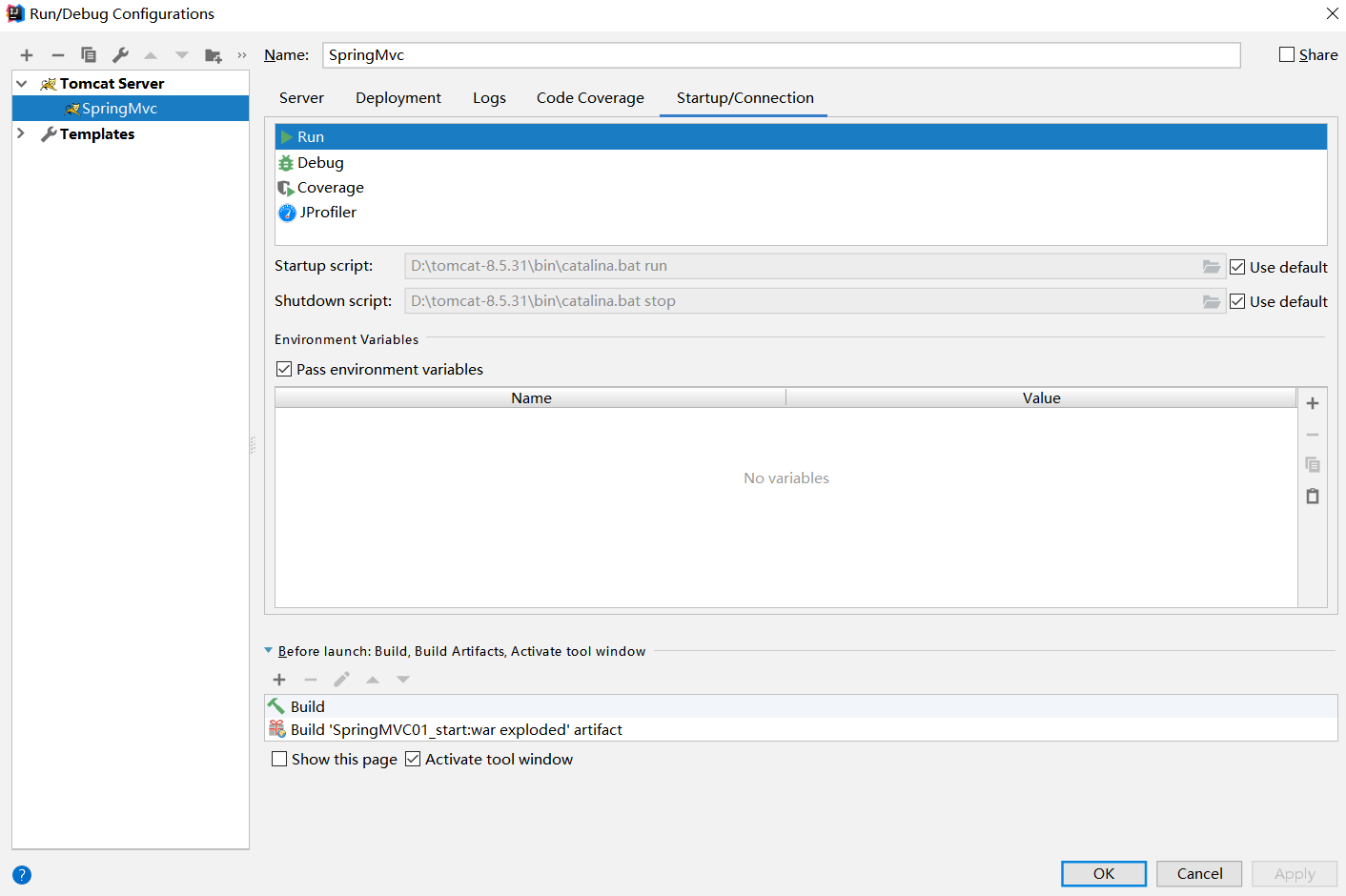The height and width of the screenshot is (896, 1346).
Task: Select the JProfiler startup mode
Action: pyautogui.click(x=801, y=213)
